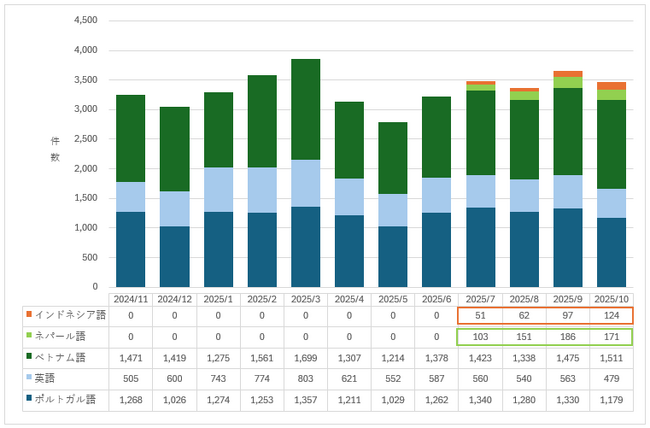The width and height of the screenshot is (650, 428).
Task: Click the light blue English segment of 2025/1 bar
Action: coord(218,190)
